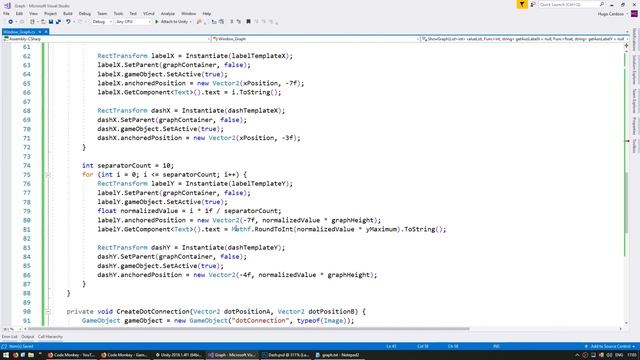The image size is (640, 360).
Task: Click the Visual Studio logo icon
Action: coord(7,5)
